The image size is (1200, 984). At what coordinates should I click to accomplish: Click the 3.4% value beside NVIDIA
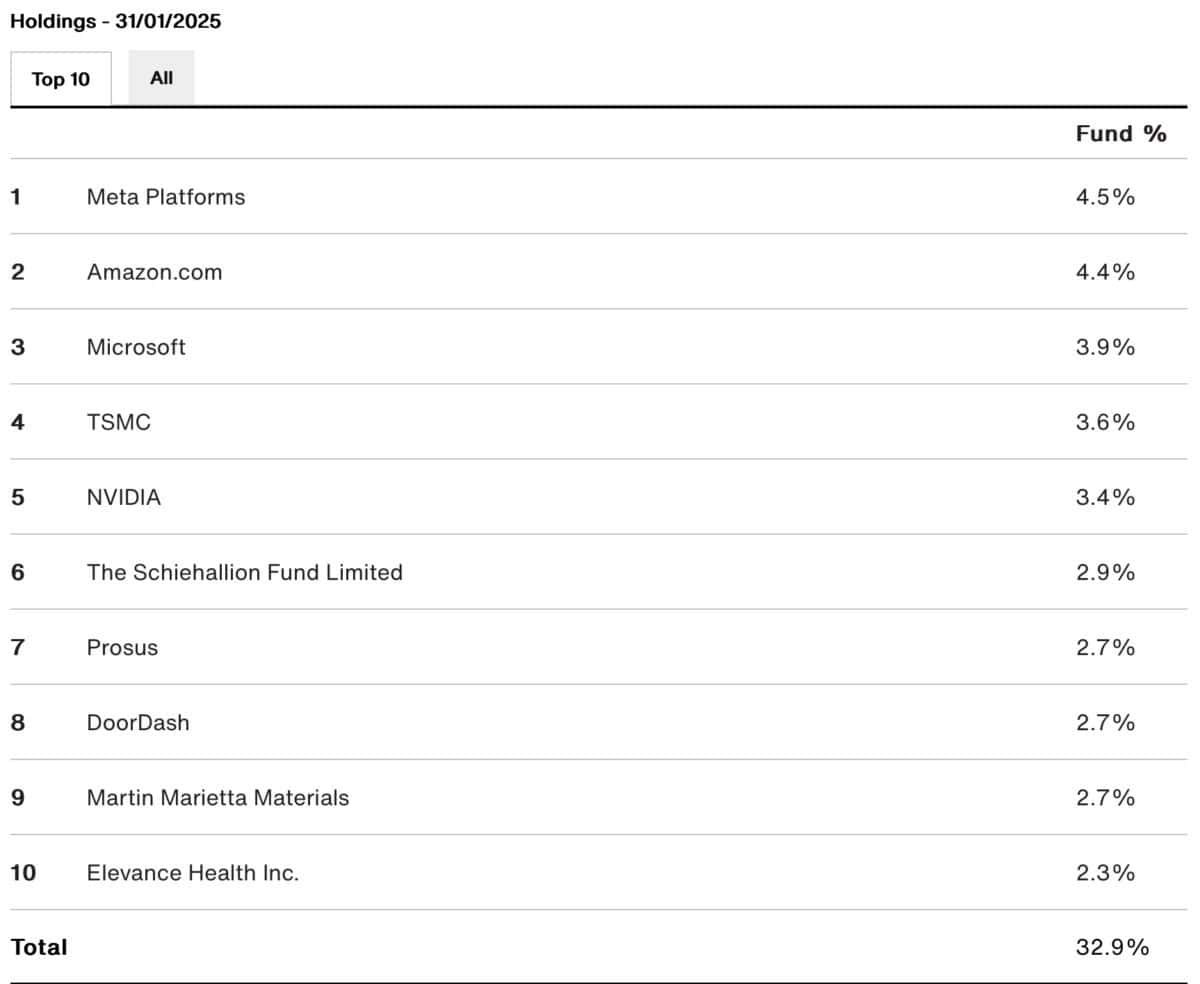pos(1105,497)
